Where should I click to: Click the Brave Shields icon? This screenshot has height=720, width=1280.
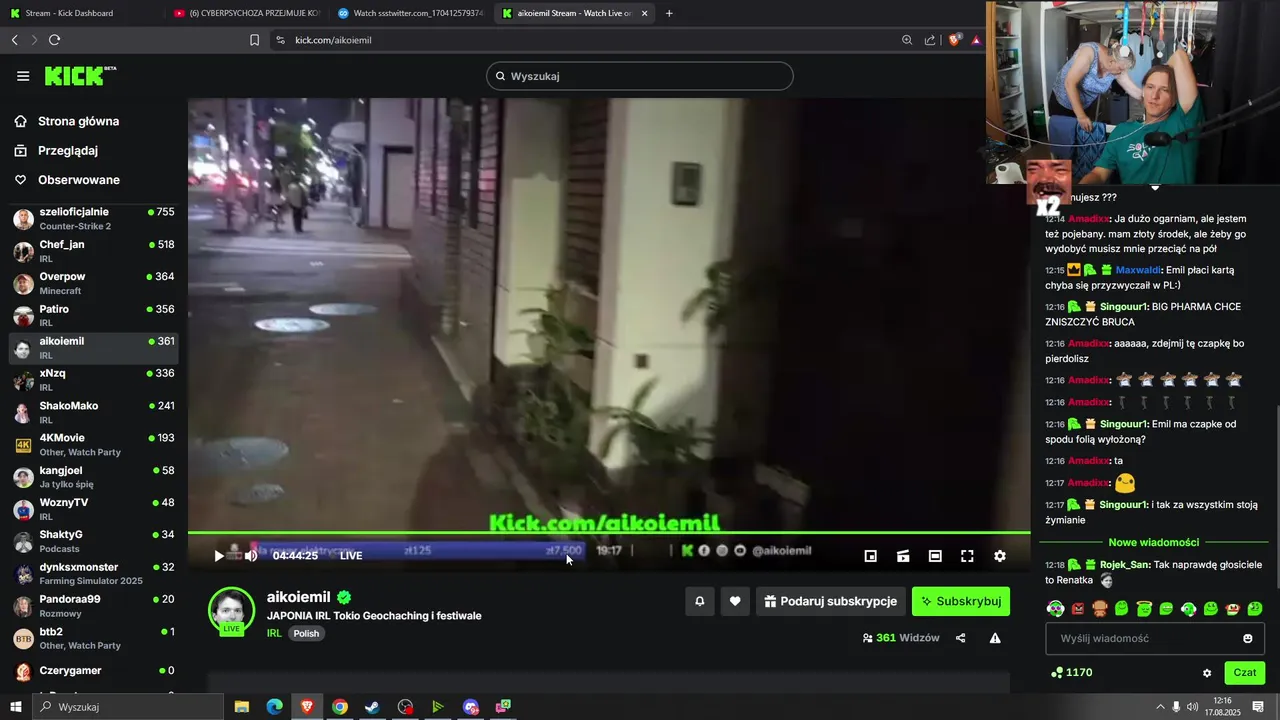click(x=954, y=40)
